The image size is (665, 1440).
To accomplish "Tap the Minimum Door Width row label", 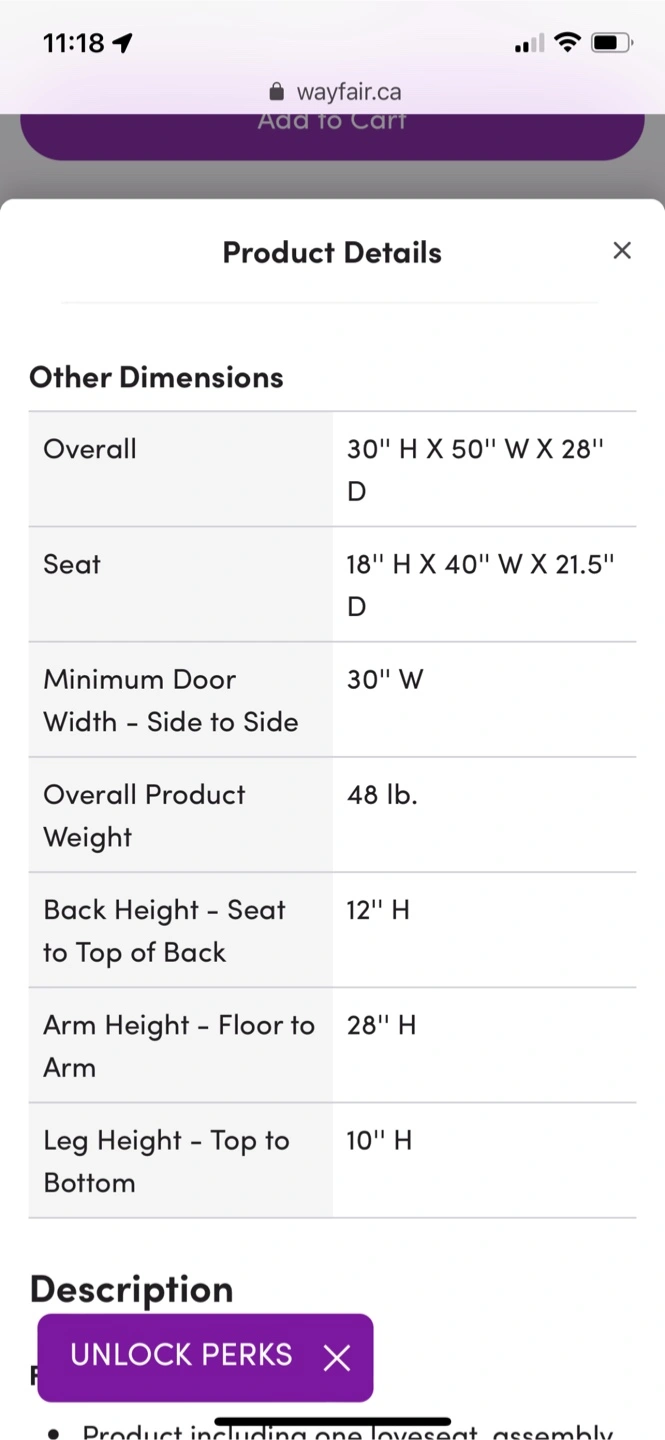I will (x=180, y=699).
